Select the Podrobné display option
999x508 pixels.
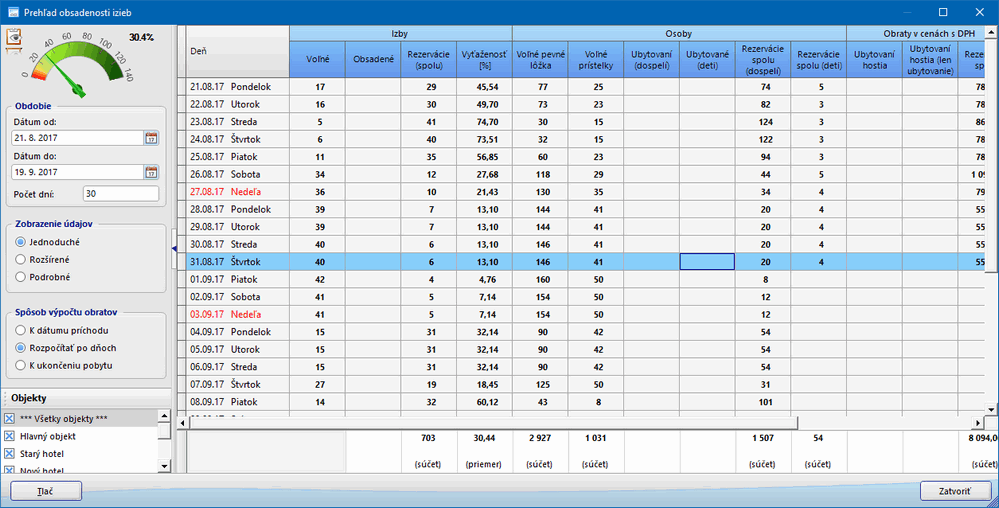point(21,276)
